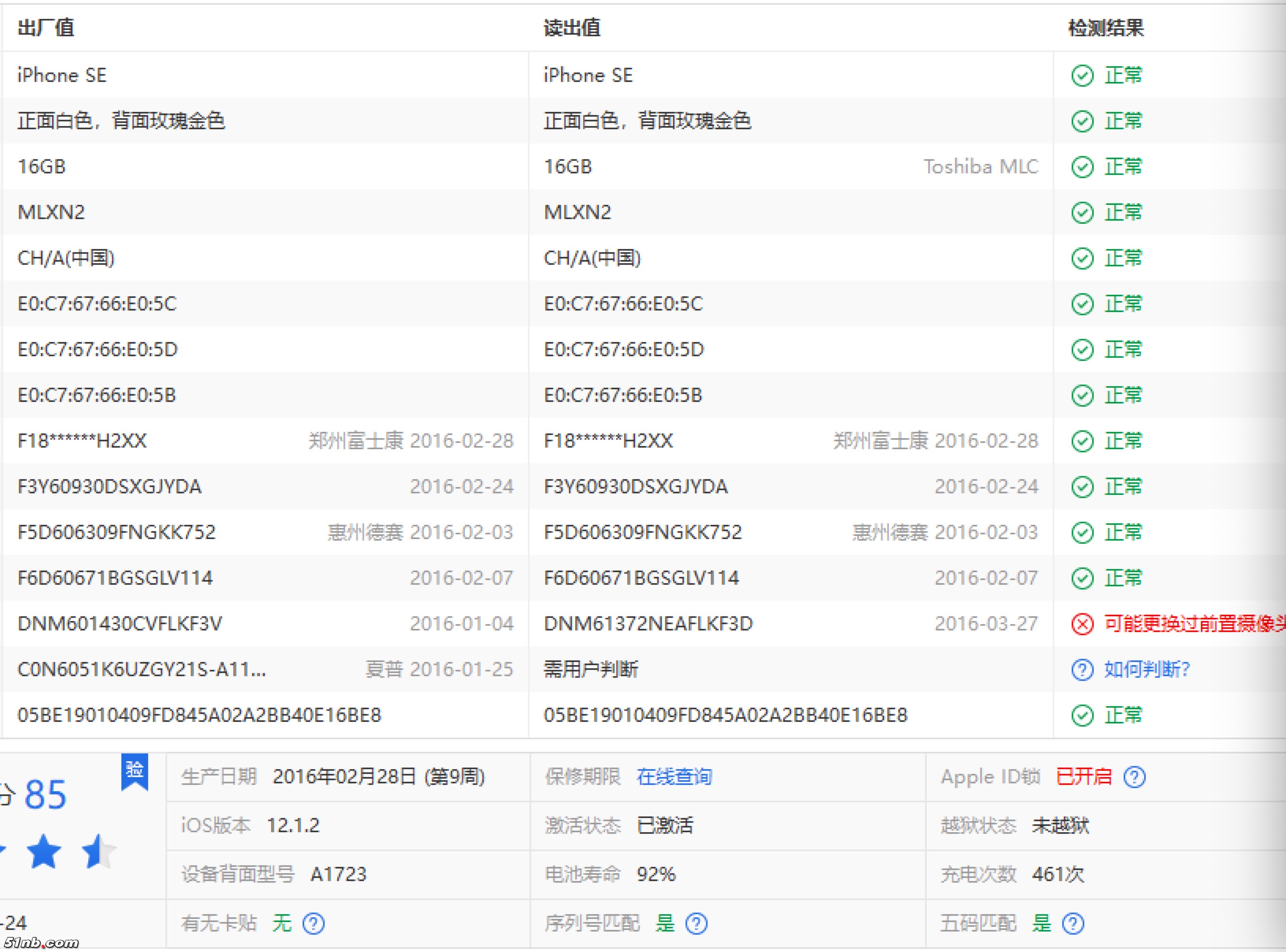Click the blue question icon before 如何判断
1286x952 pixels.
click(x=1082, y=669)
